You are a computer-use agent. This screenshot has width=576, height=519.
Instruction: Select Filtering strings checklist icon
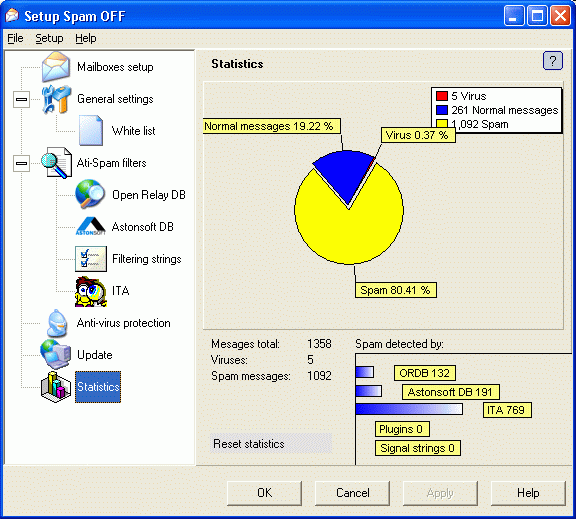(91, 259)
